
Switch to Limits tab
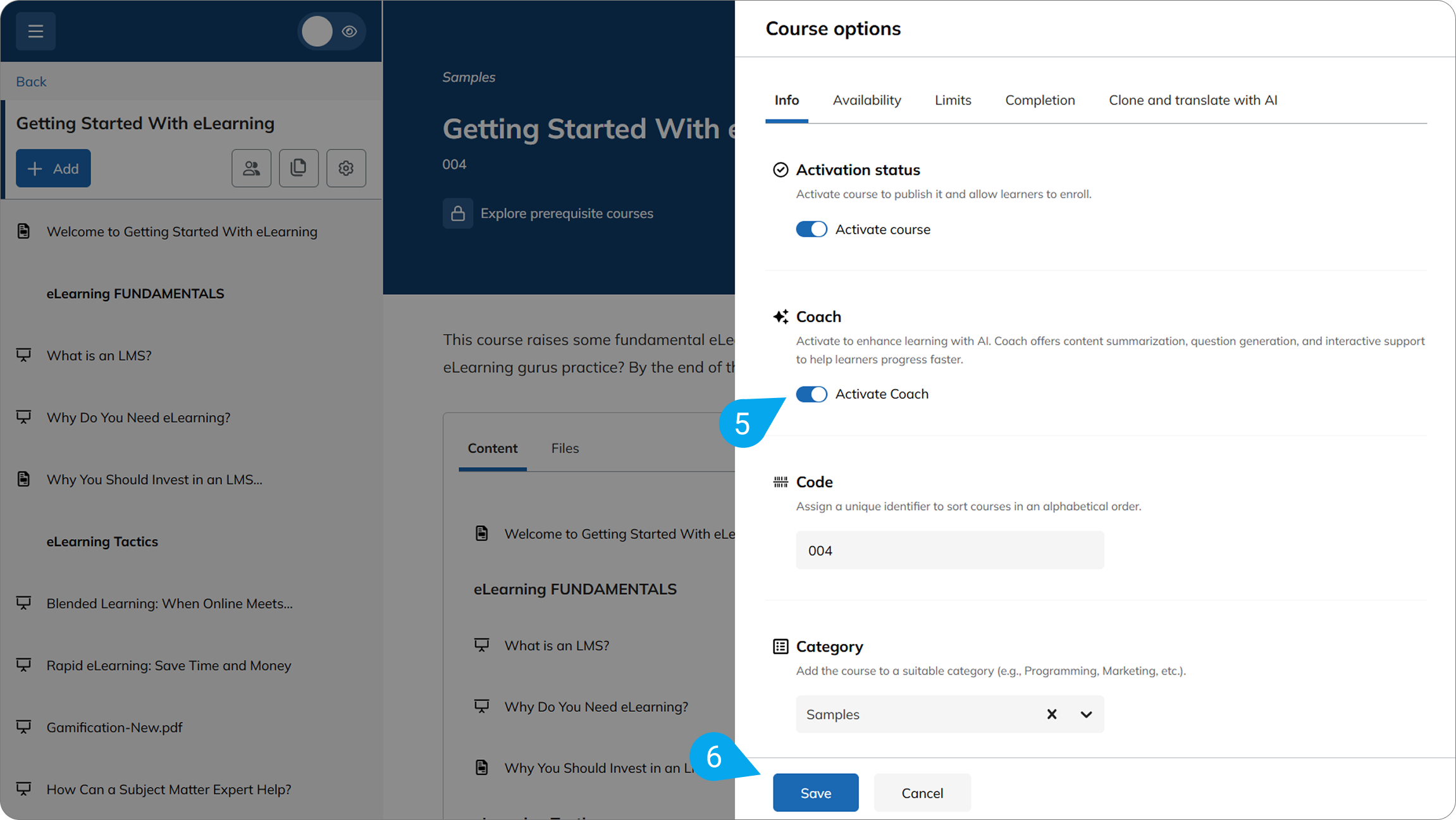tap(953, 100)
